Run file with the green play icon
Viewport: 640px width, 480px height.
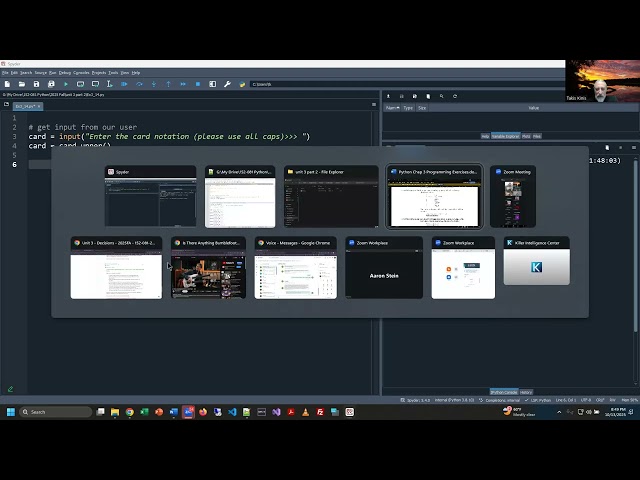pos(66,84)
